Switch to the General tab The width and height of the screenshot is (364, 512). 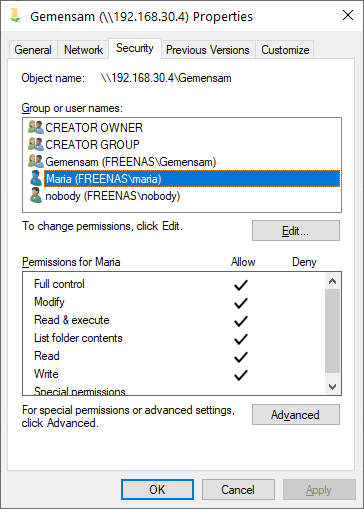pyautogui.click(x=33, y=50)
